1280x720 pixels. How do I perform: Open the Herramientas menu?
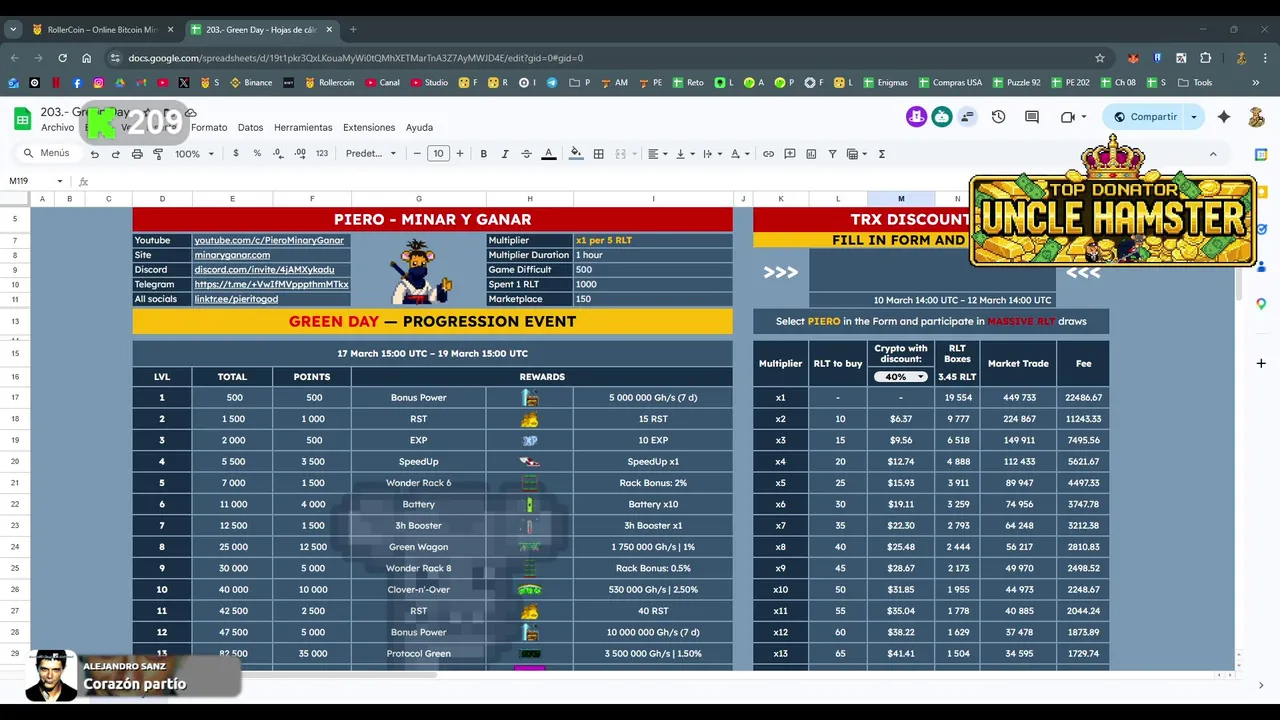303,128
